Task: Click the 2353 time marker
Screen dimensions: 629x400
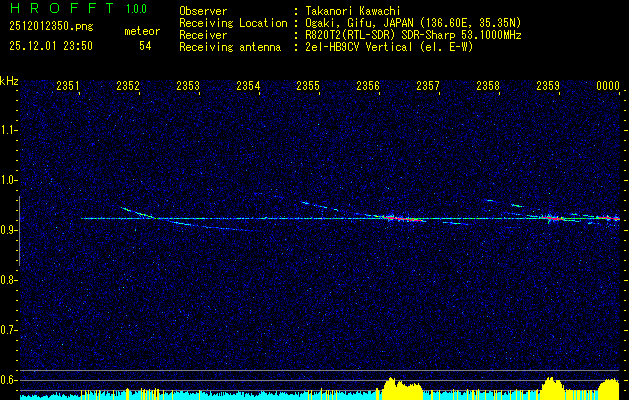Action: point(188,85)
